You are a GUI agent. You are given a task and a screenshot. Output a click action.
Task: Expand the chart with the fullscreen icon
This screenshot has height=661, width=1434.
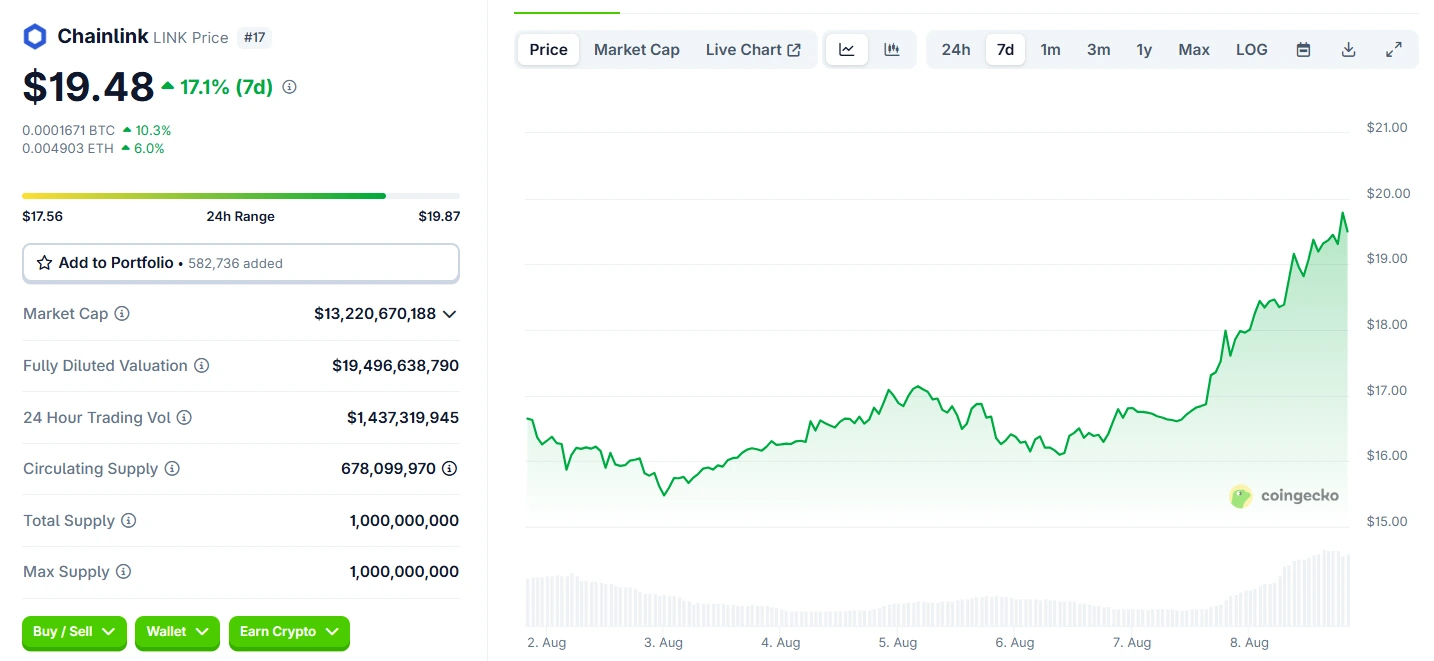click(1394, 48)
